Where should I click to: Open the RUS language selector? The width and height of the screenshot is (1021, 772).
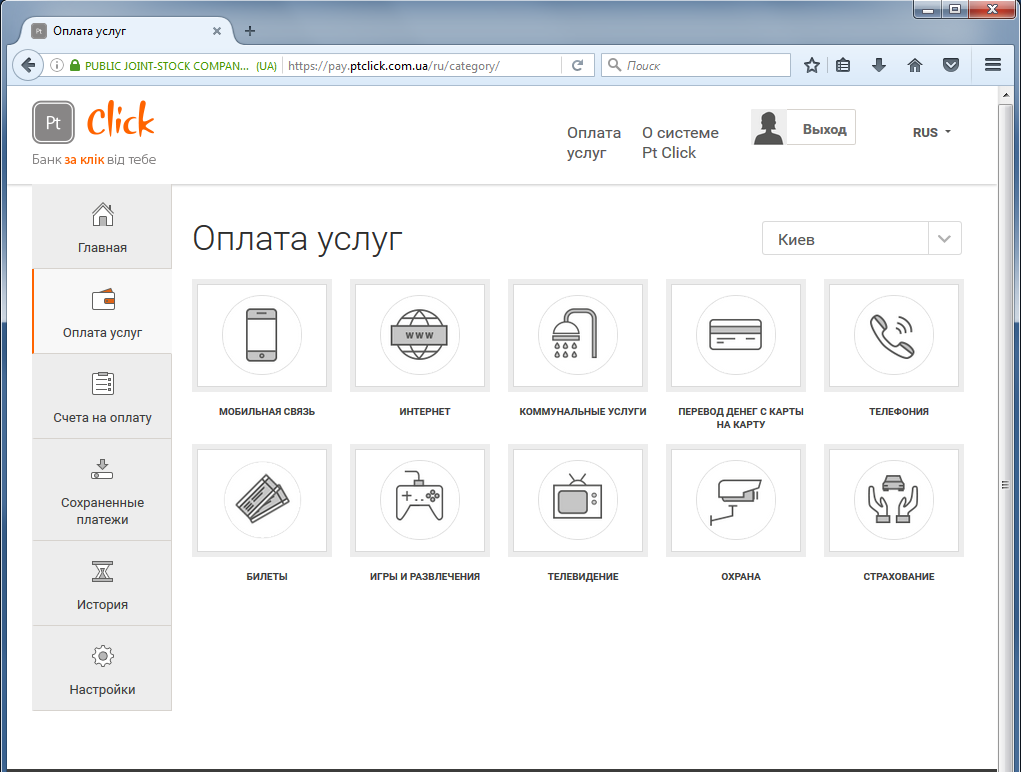[932, 132]
